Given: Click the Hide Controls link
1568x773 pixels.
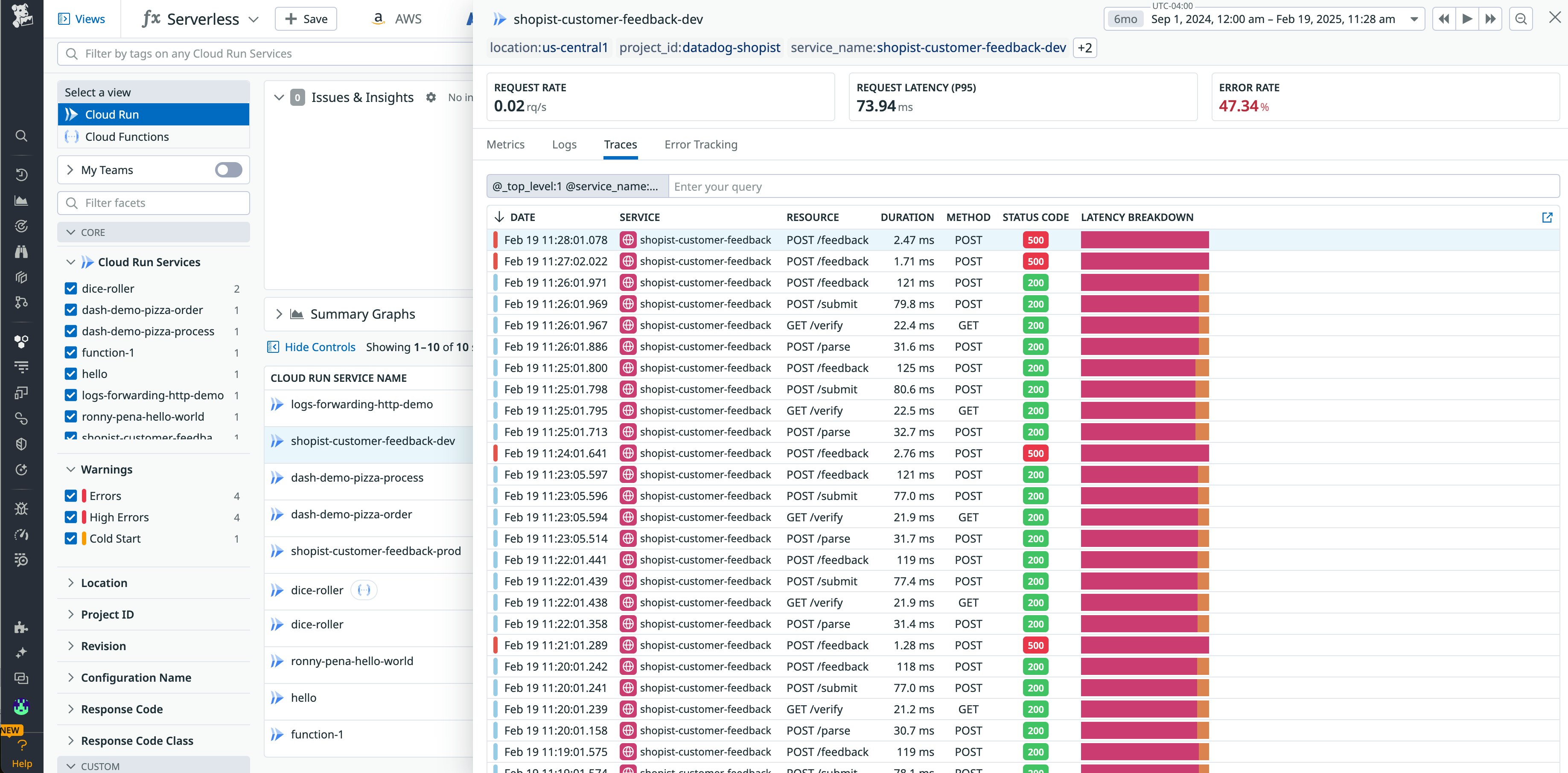Looking at the screenshot, I should (x=320, y=347).
